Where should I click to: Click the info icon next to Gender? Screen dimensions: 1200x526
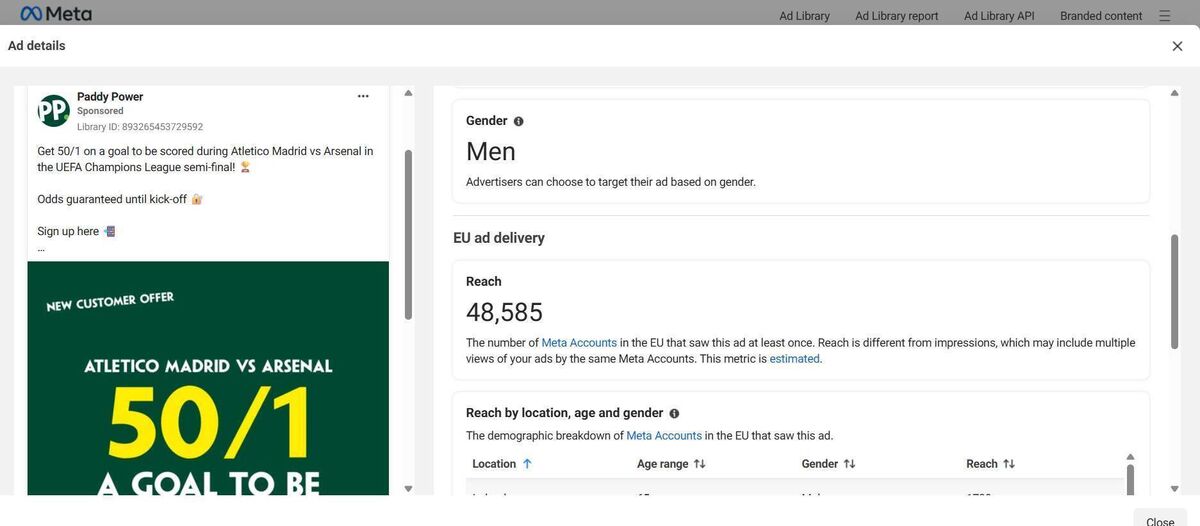click(x=518, y=121)
